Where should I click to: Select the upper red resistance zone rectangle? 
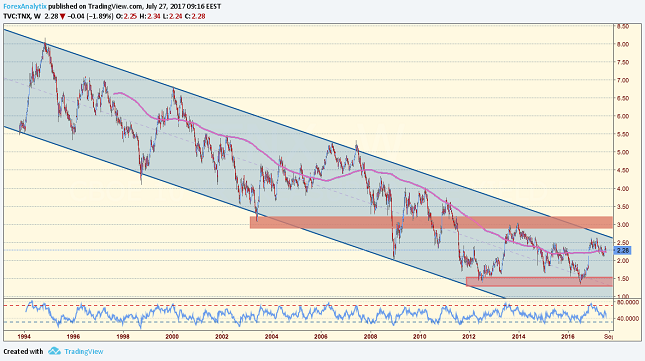point(431,222)
